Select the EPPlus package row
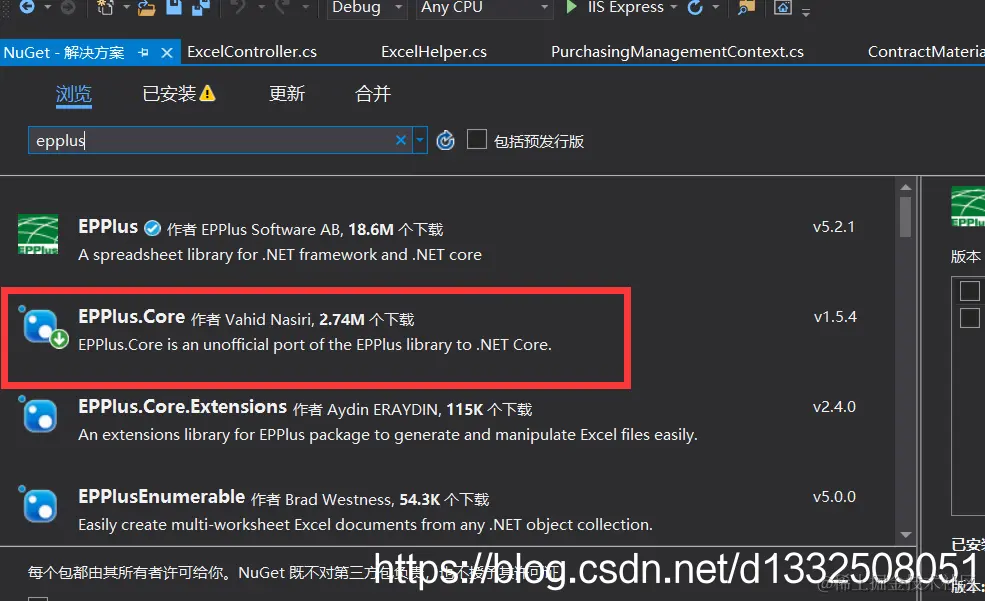Image resolution: width=985 pixels, height=601 pixels. point(447,241)
